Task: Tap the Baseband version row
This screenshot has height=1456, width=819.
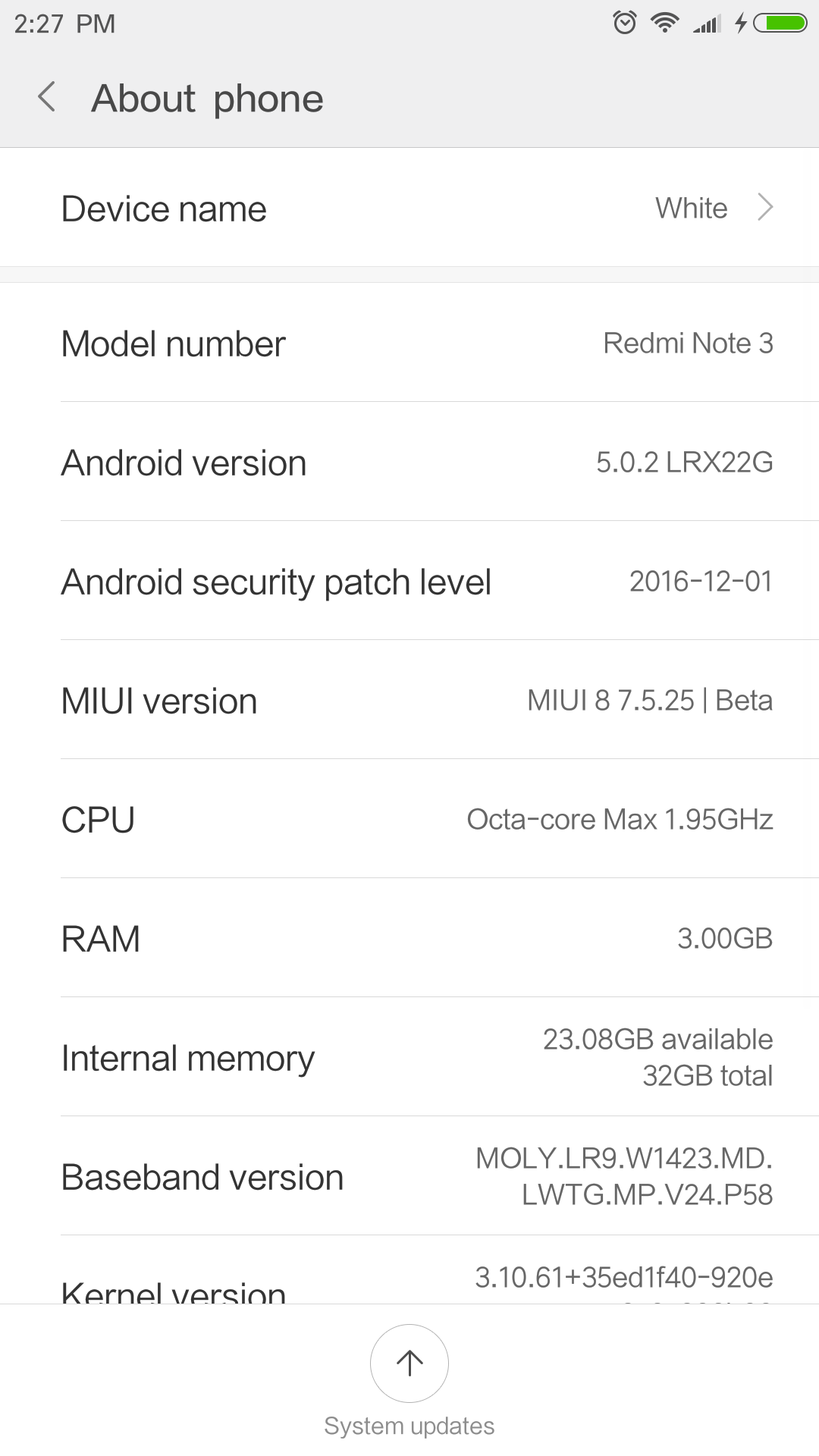Action: pyautogui.click(x=409, y=1177)
